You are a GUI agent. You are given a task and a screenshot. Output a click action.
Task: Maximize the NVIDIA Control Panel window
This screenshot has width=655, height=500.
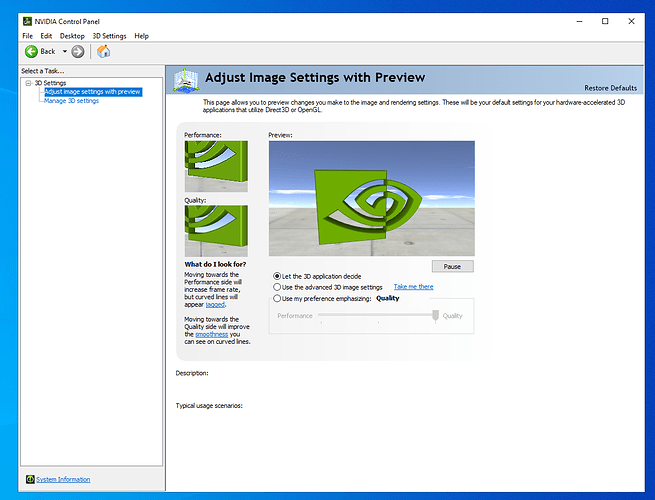pos(605,21)
